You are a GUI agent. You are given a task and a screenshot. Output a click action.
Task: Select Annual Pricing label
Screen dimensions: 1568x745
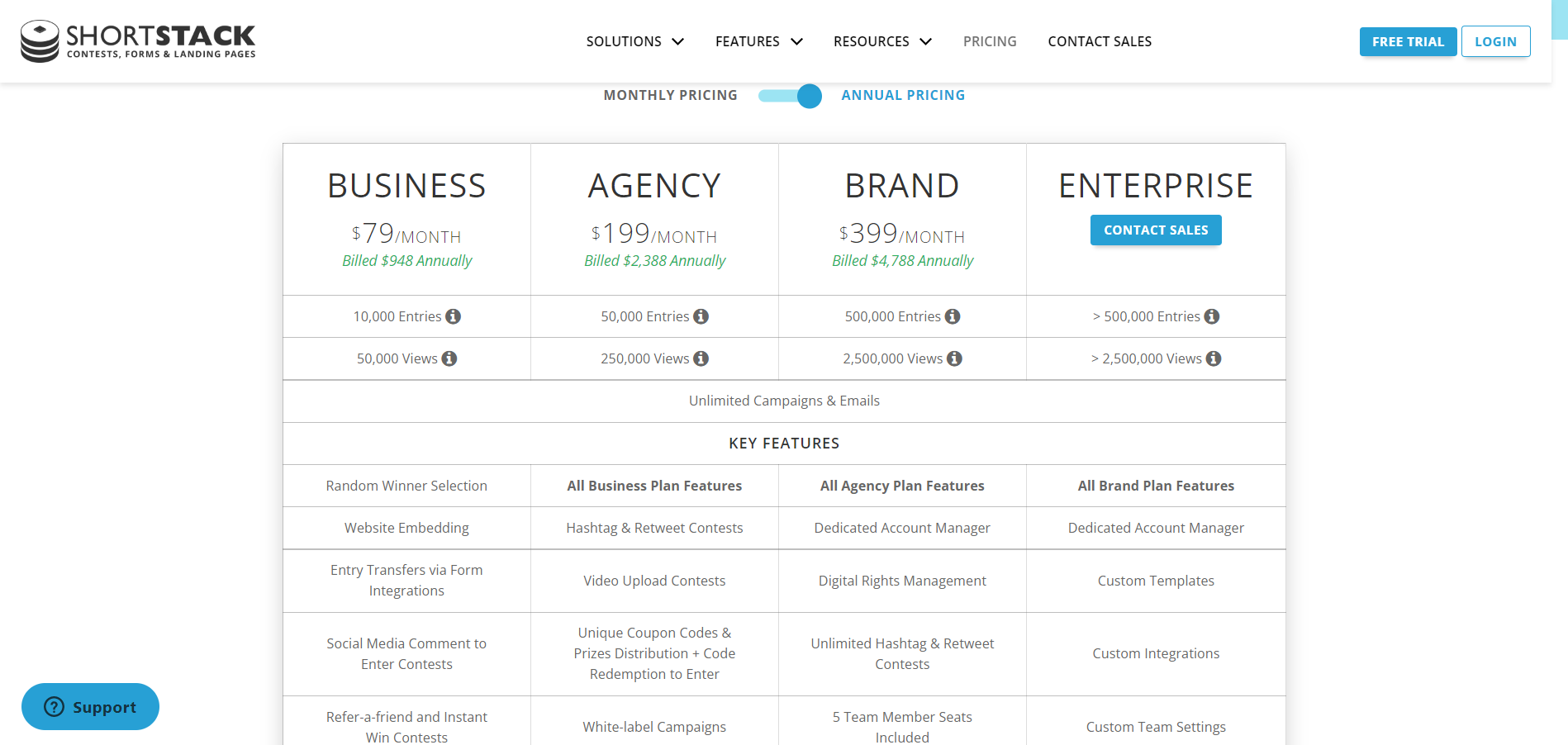pos(903,96)
